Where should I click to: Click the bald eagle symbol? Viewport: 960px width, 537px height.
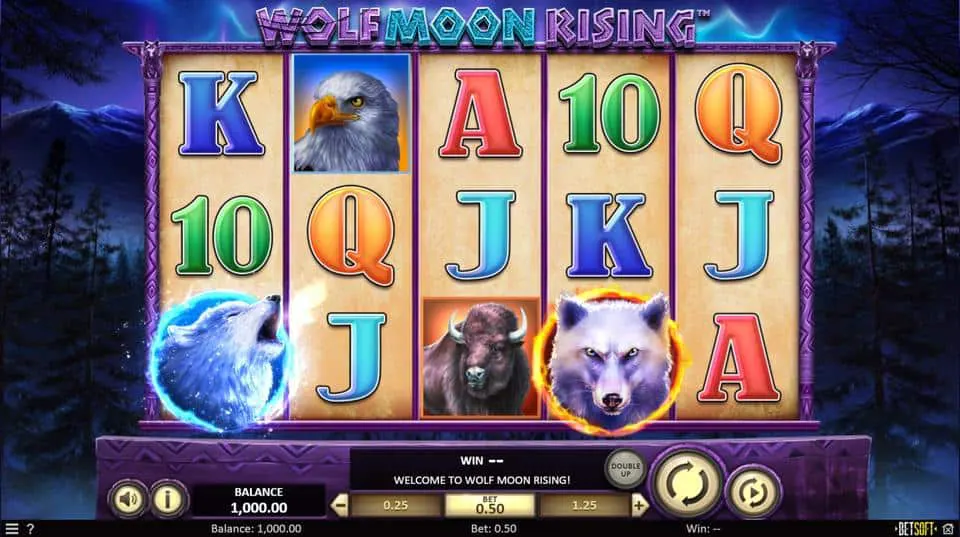coord(351,113)
